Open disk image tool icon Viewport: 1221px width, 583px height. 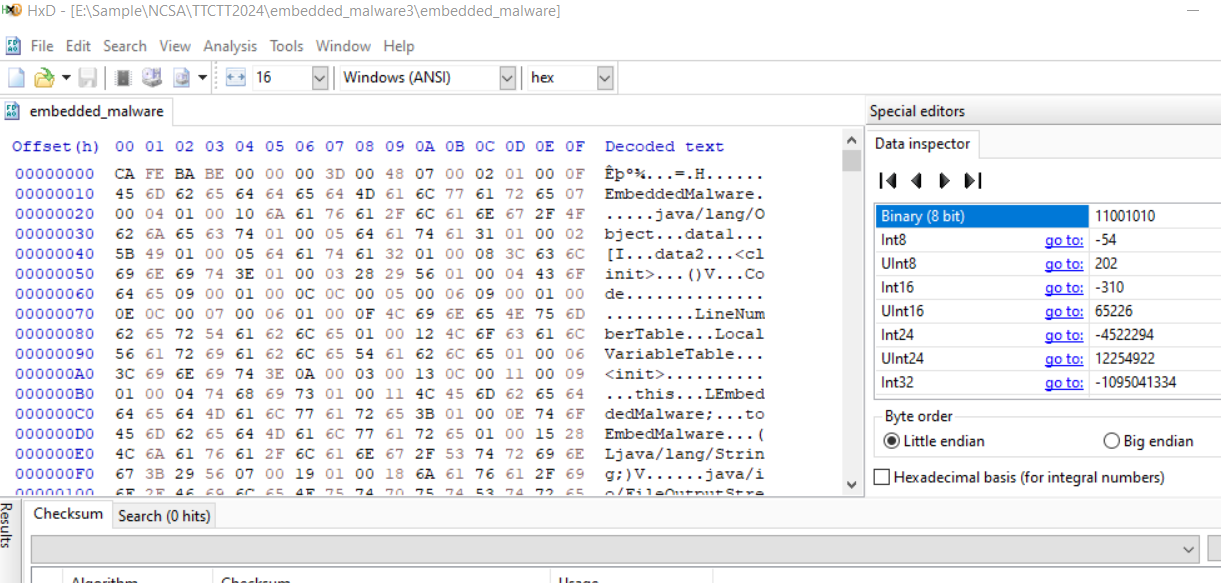[182, 77]
